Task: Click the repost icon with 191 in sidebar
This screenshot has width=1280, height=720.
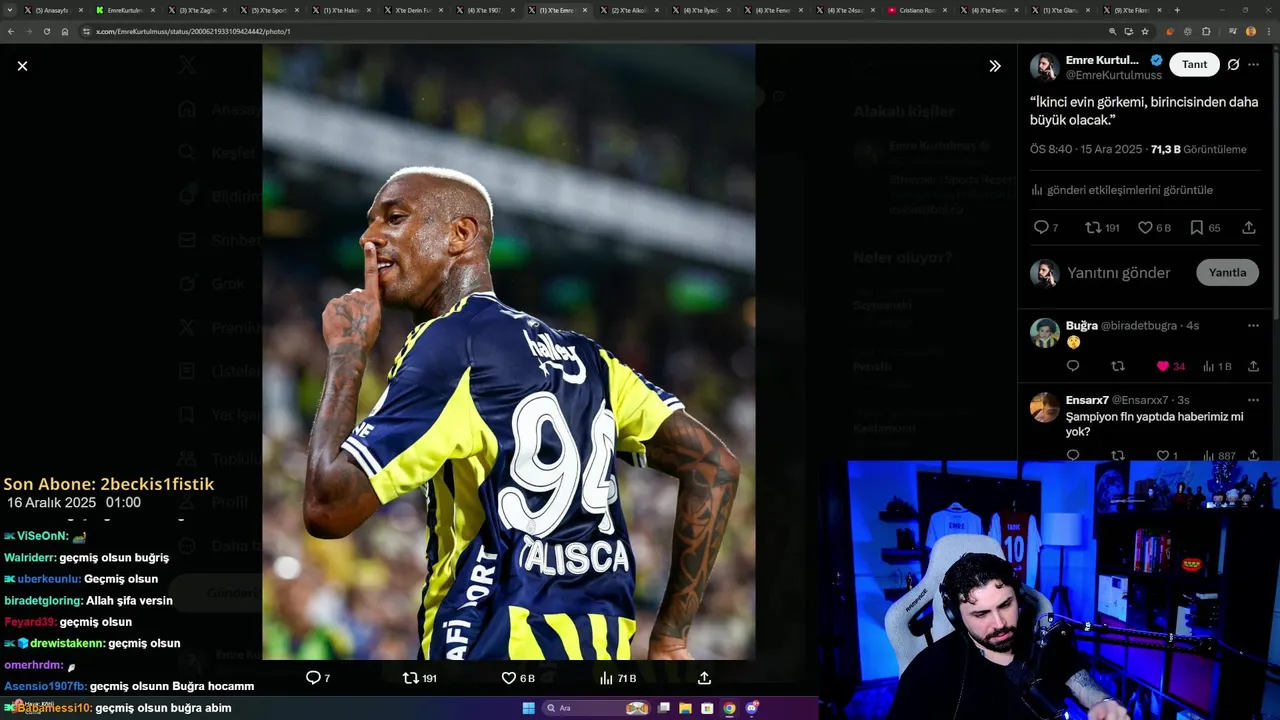Action: point(1093,228)
